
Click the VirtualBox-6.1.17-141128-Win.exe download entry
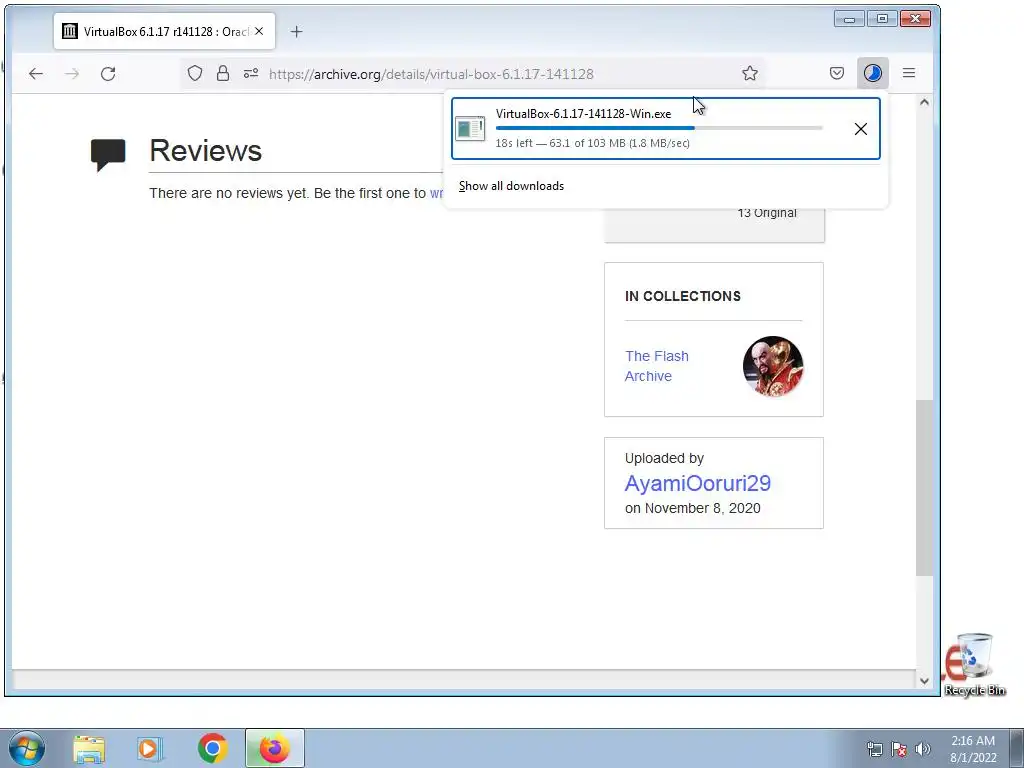[x=665, y=129]
